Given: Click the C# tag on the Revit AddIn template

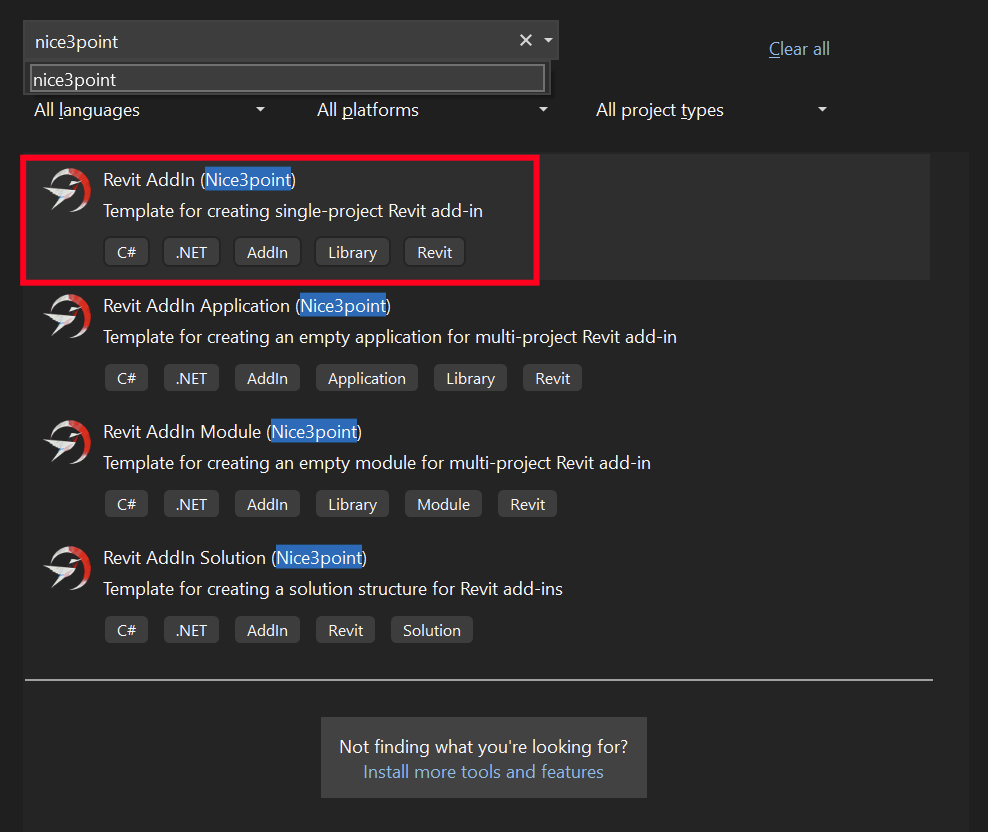Looking at the screenshot, I should [x=126, y=253].
